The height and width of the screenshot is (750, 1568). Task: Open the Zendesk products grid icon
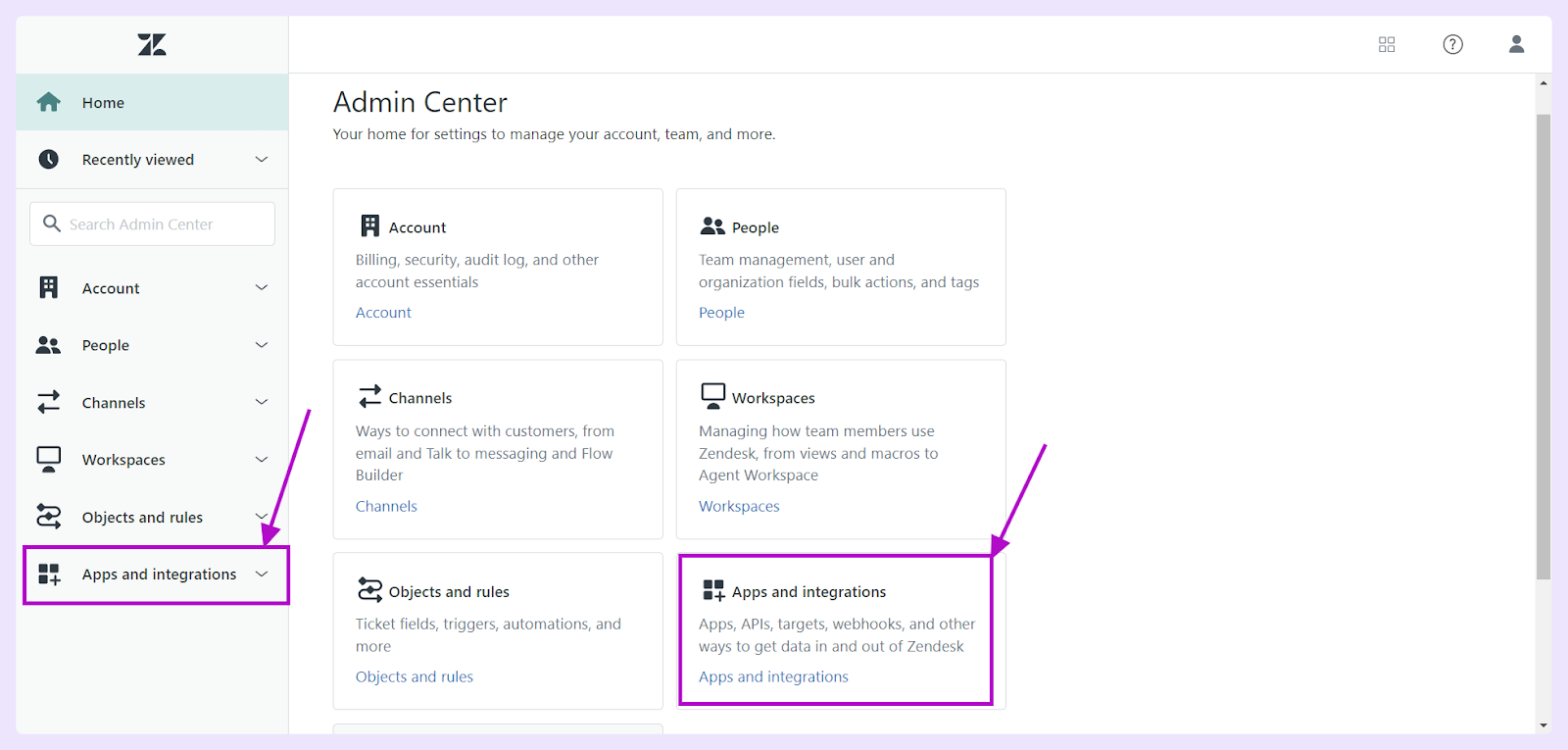tap(1387, 44)
